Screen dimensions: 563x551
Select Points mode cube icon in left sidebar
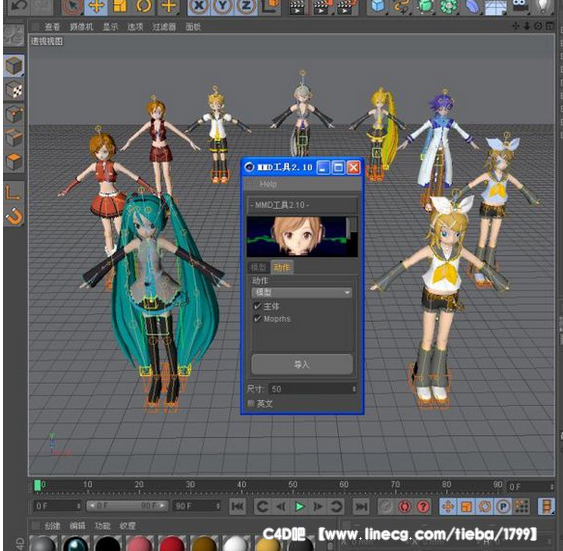click(x=14, y=114)
